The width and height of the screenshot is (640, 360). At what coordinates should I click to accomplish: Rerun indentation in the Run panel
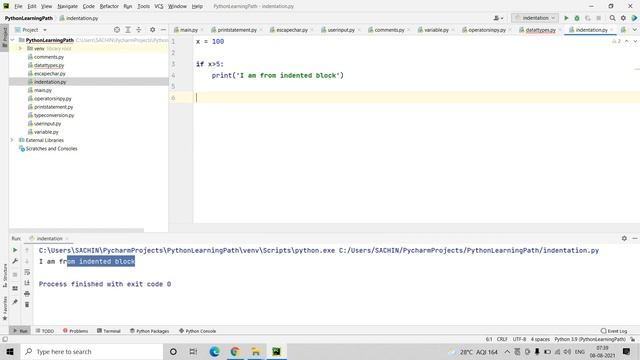[15, 250]
